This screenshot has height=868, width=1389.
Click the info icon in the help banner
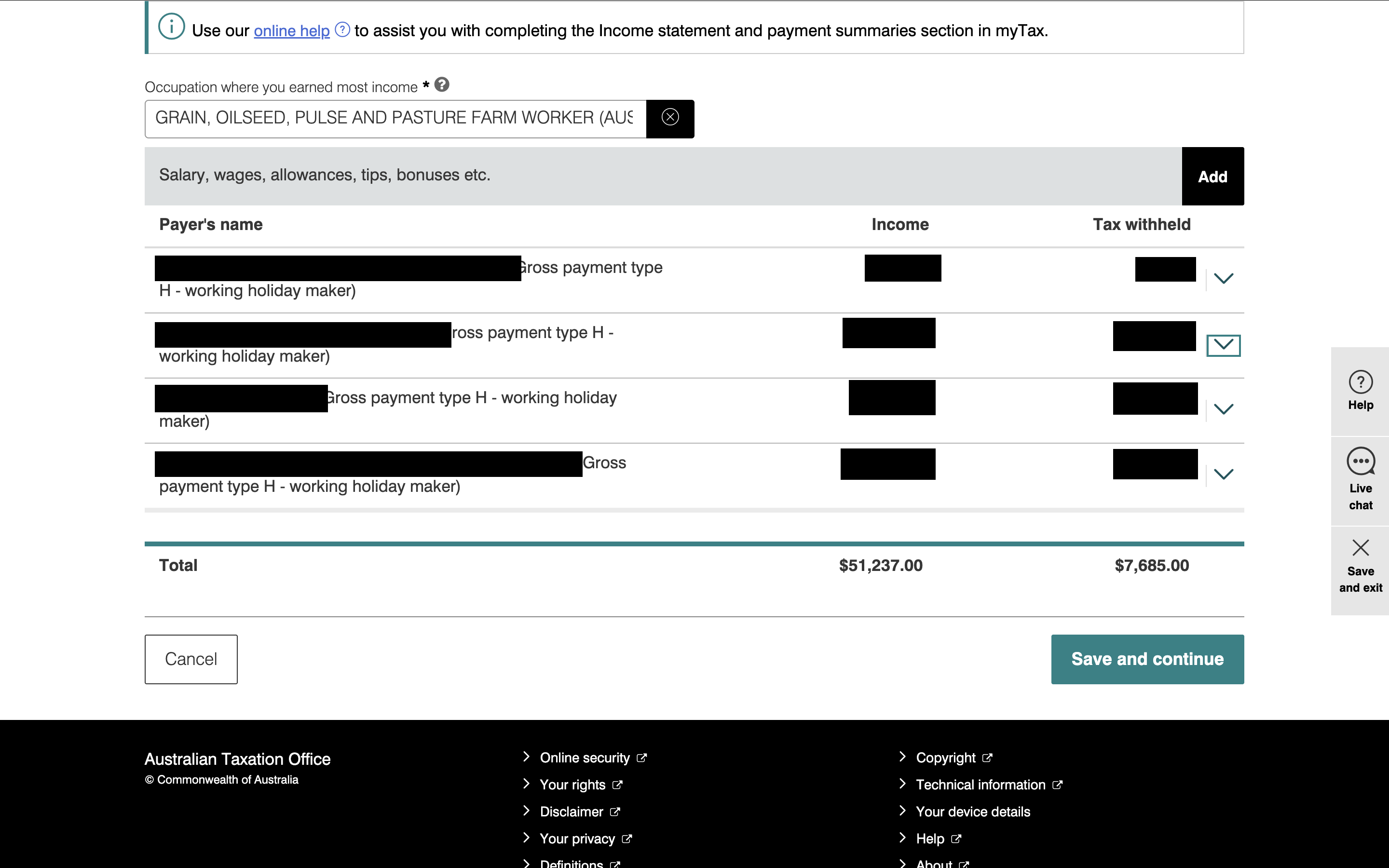point(171,27)
